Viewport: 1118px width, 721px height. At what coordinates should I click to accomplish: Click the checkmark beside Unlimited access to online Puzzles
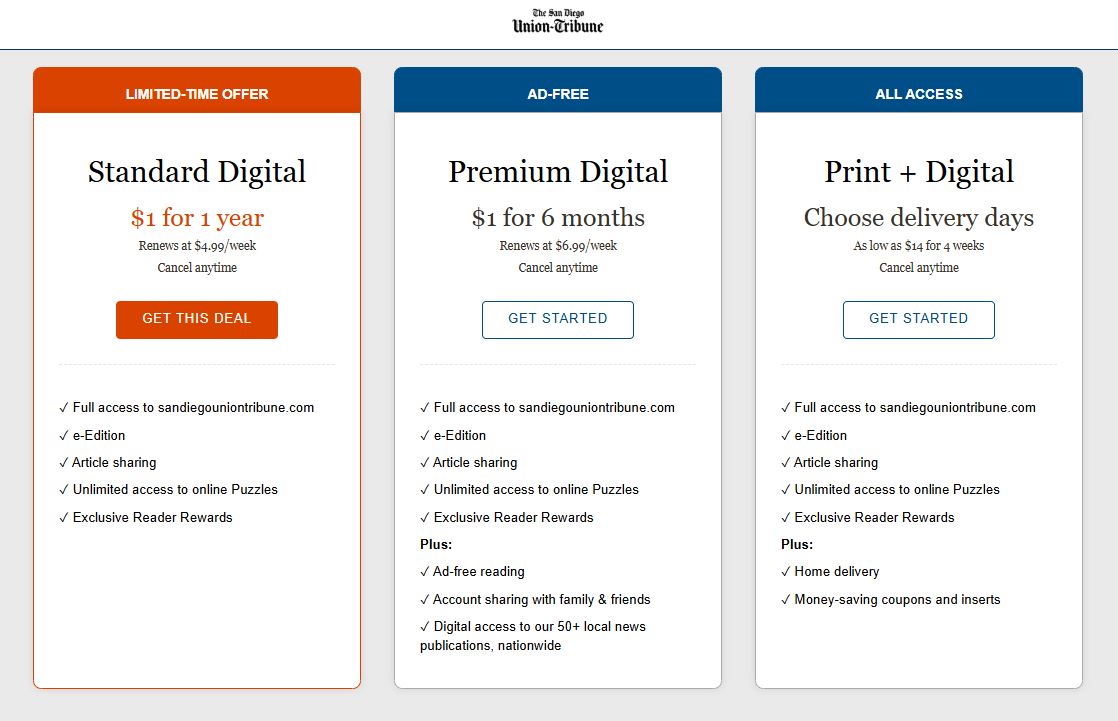coord(63,489)
